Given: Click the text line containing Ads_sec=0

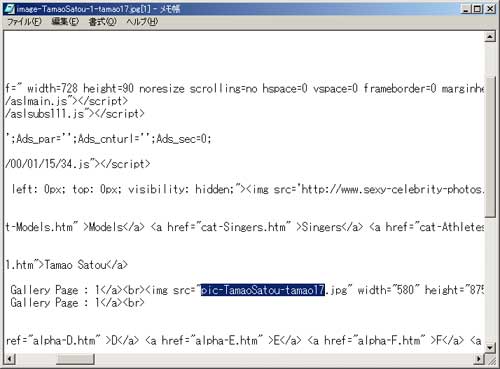Looking at the screenshot, I should tap(109, 139).
